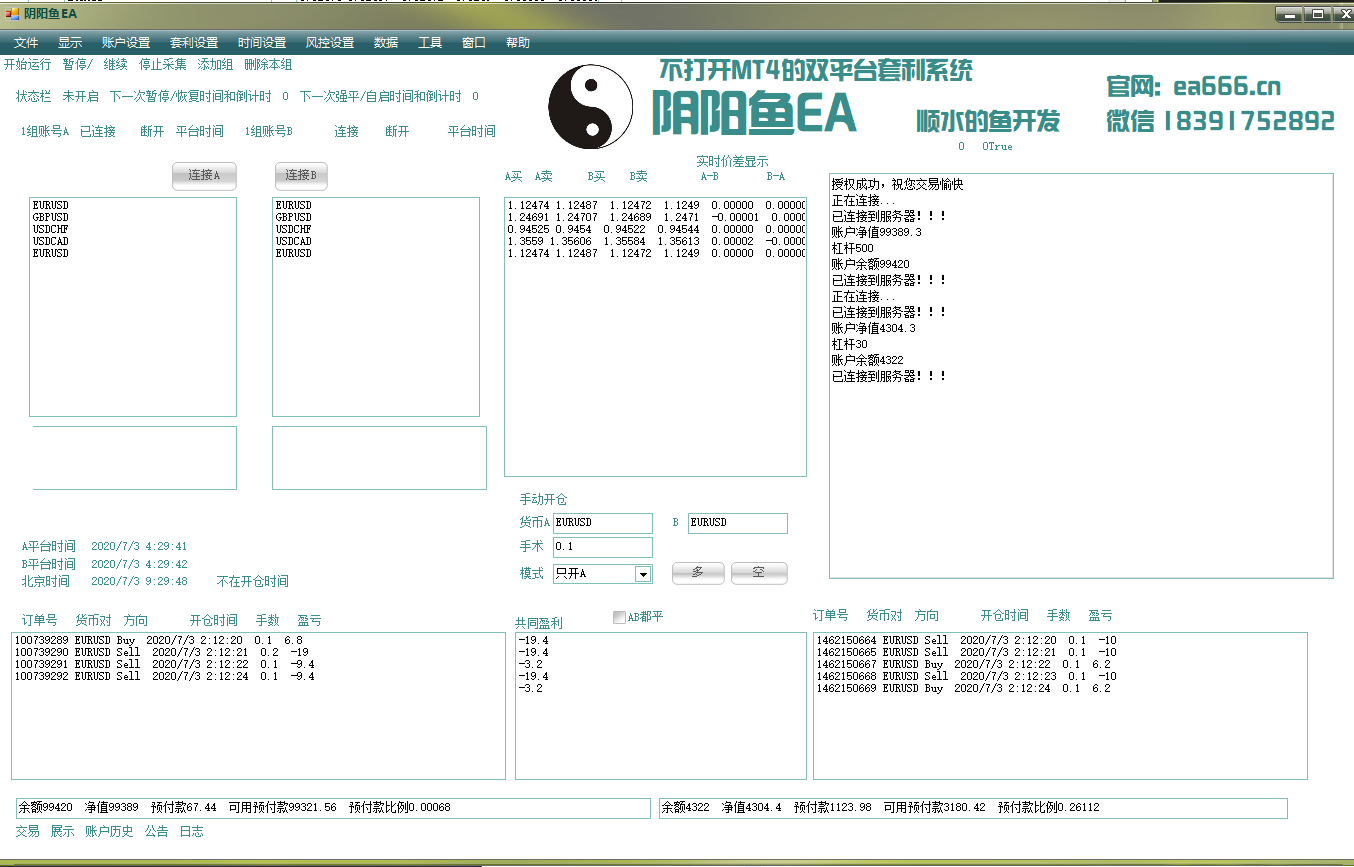Select order 1462150668 row
The width and height of the screenshot is (1354, 867).
pyautogui.click(x=1060, y=676)
